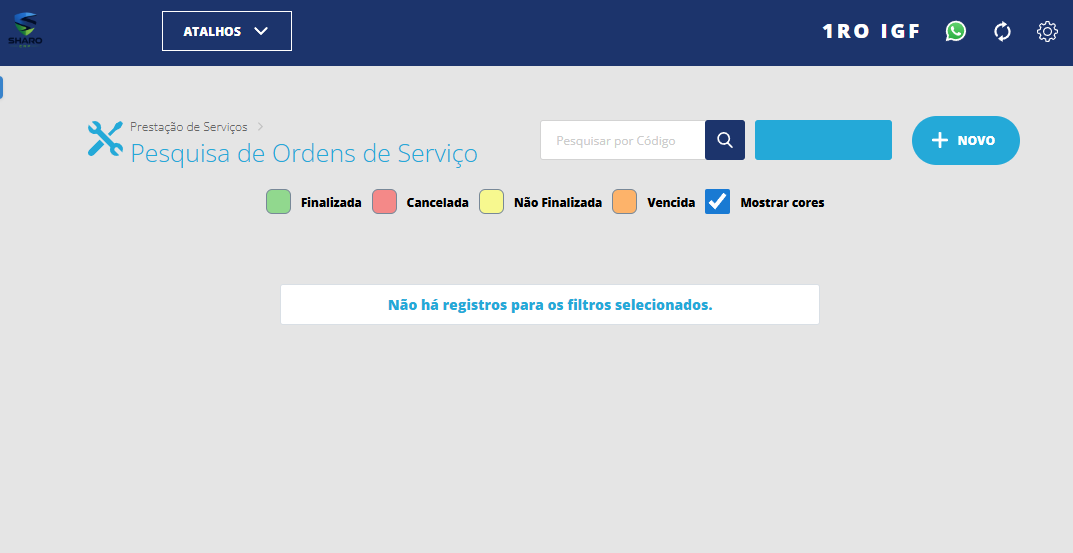Focus the Pesquisar por Código field

[623, 140]
